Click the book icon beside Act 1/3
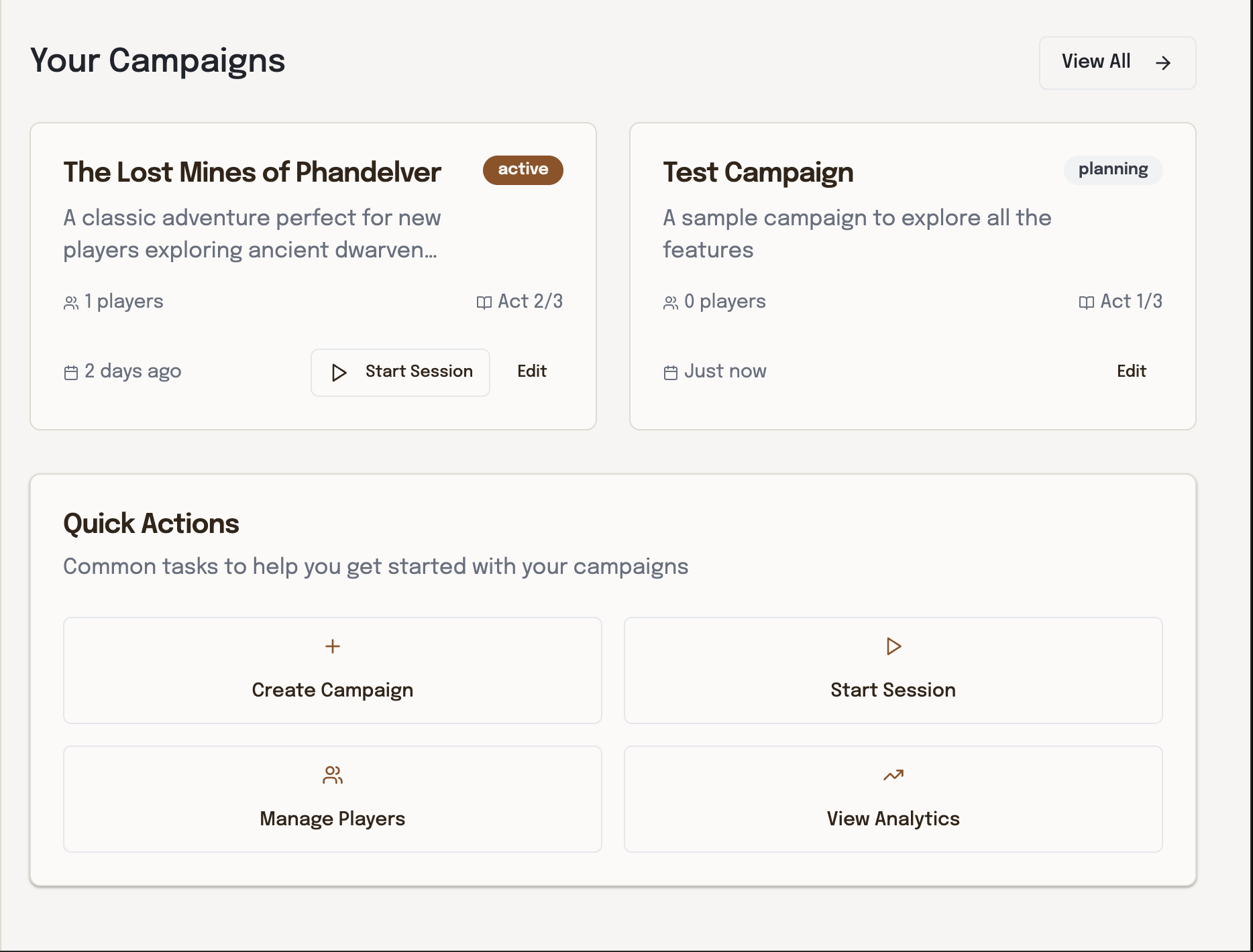This screenshot has width=1253, height=952. 1086,302
